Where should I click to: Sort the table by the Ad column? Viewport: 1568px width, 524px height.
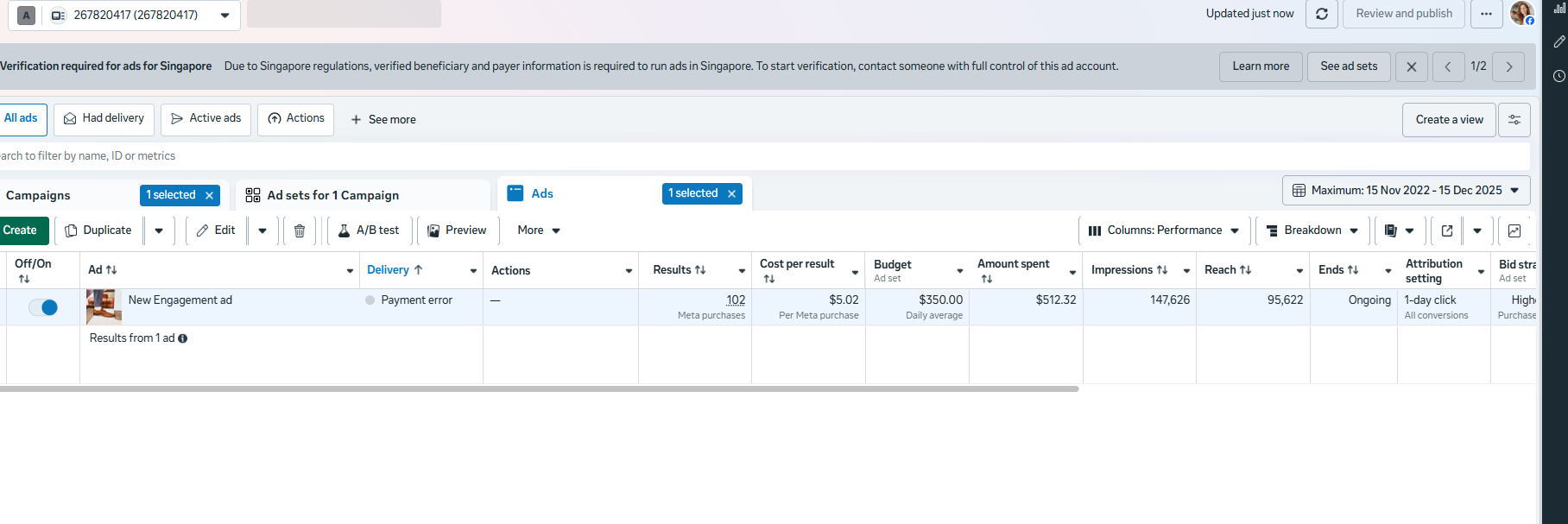tap(111, 270)
